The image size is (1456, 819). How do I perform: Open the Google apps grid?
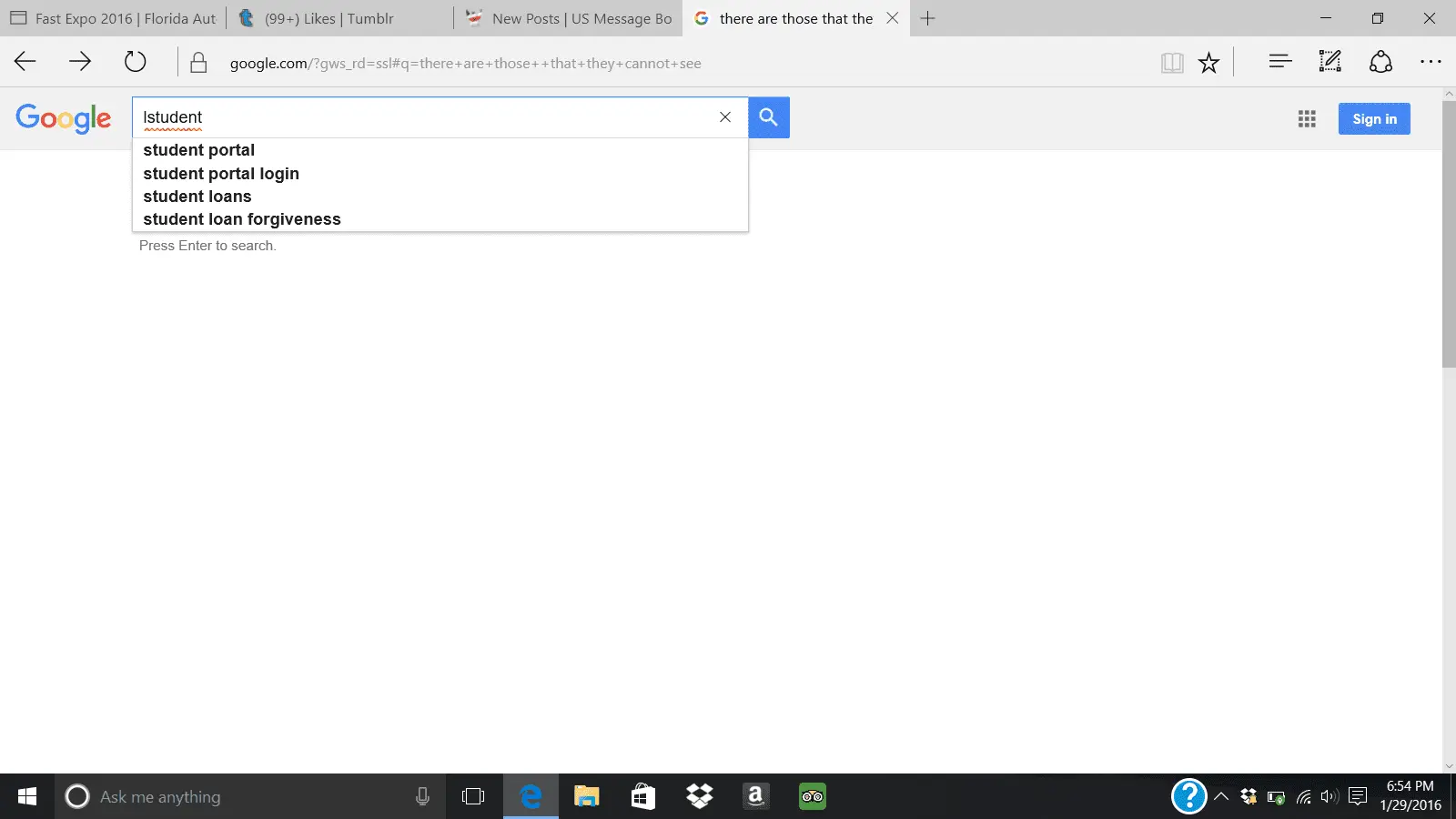1307,119
